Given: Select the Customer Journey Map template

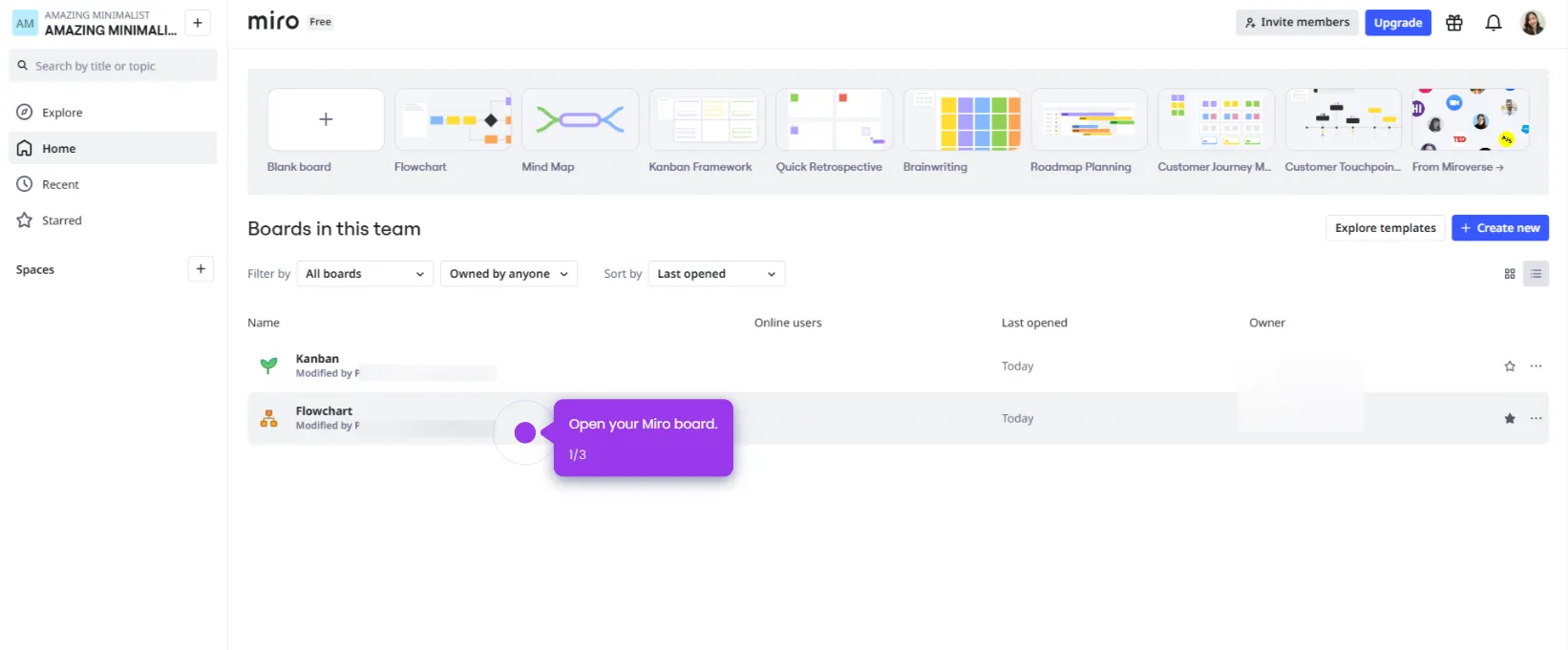Looking at the screenshot, I should coord(1216,119).
